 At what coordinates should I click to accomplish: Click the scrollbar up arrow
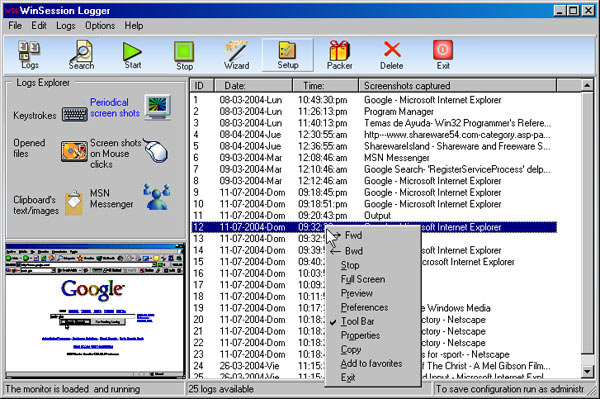coord(587,85)
